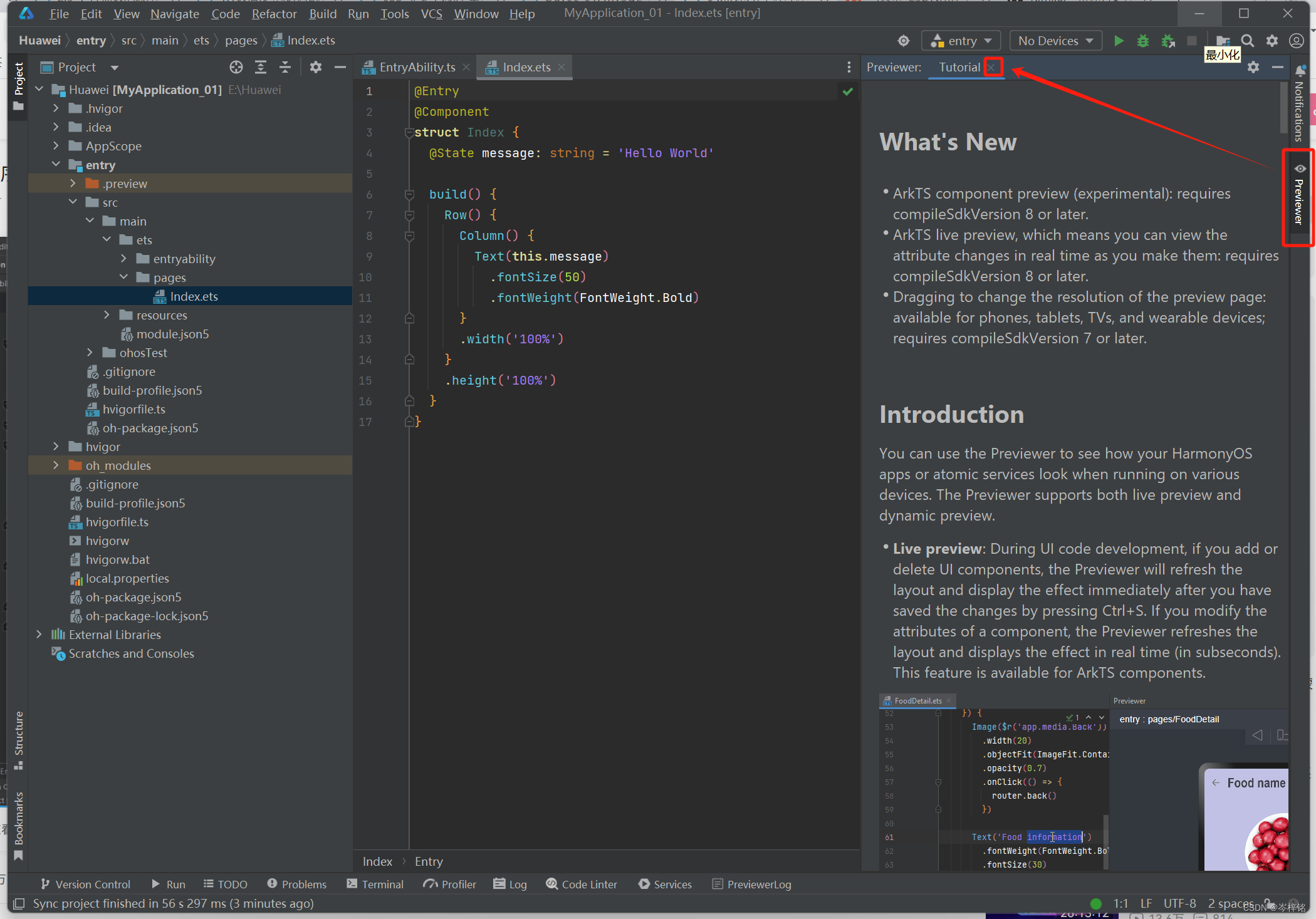Click the Search Everywhere magnifier icon

(x=1248, y=41)
